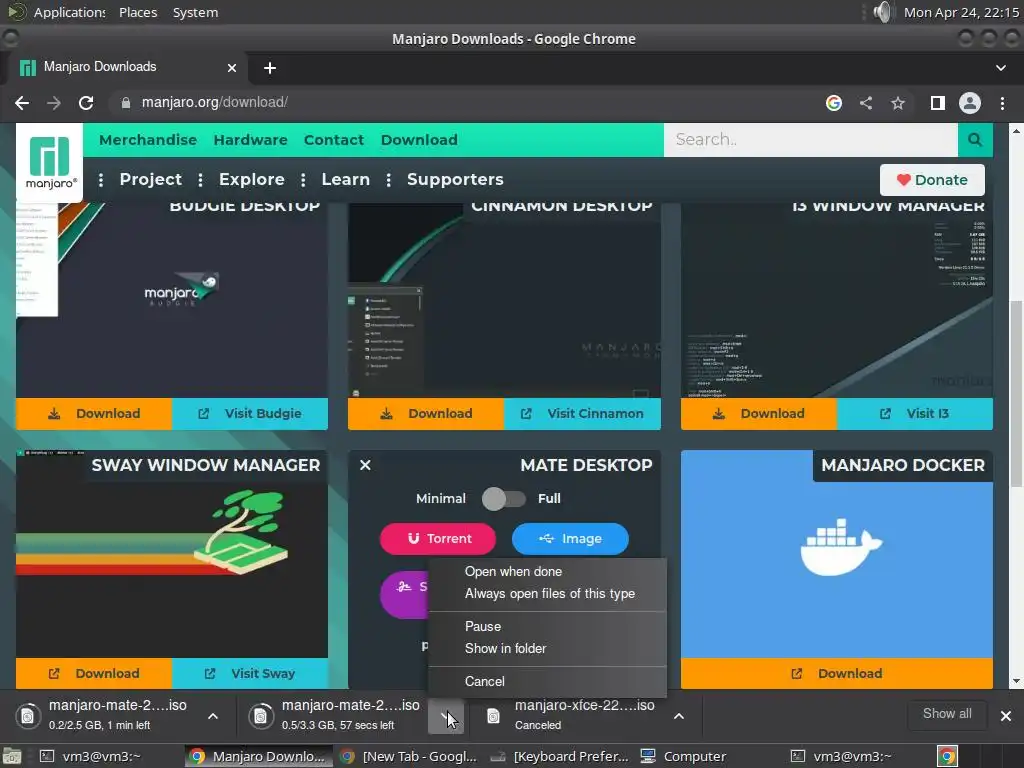Screen dimensions: 1024x768
Task: Close the MATE Desktop download panel
Action: [x=365, y=465]
